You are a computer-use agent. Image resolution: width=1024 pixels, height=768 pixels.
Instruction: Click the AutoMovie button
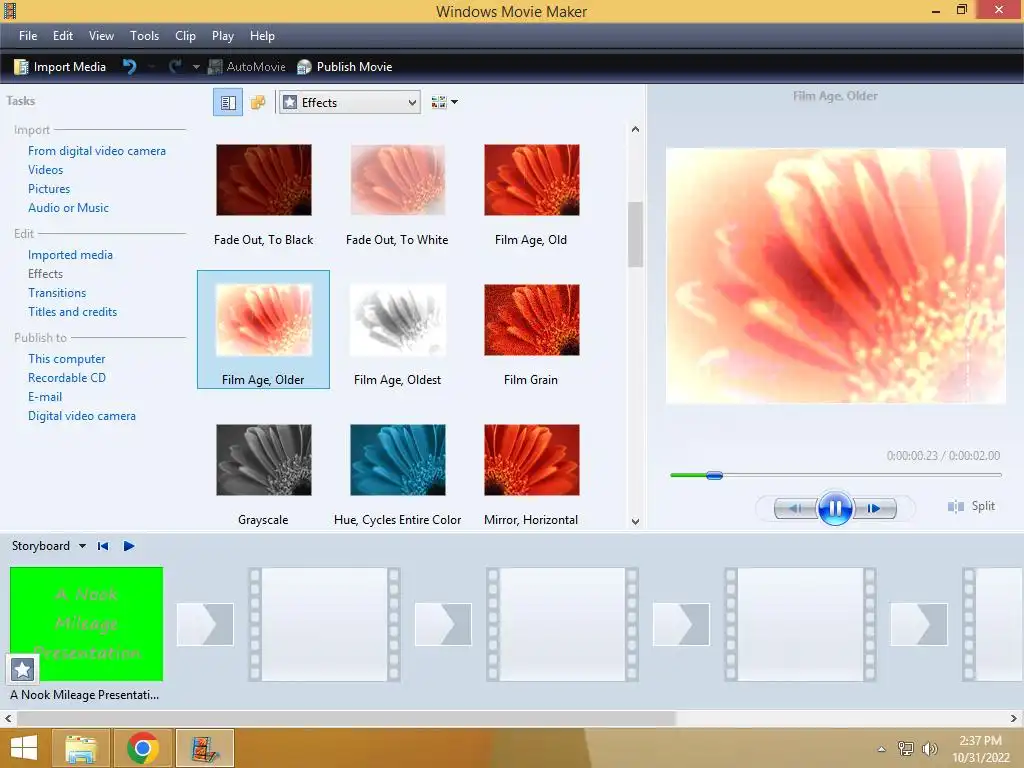click(x=247, y=67)
